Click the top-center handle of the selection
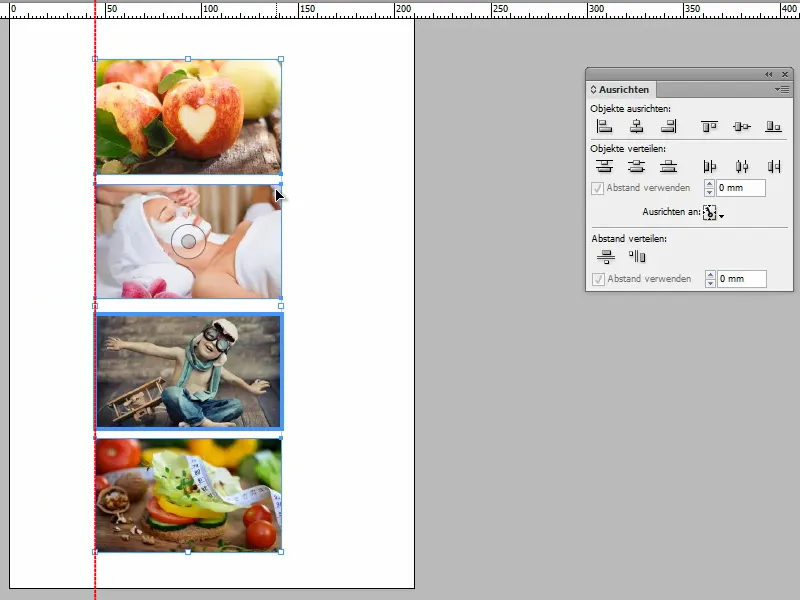The image size is (800, 600). 188,59
